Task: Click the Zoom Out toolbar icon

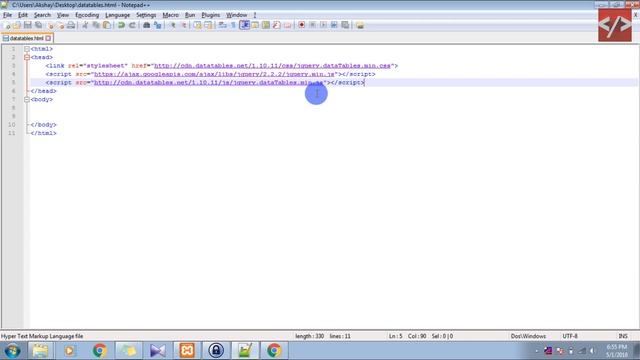Action: point(183,25)
